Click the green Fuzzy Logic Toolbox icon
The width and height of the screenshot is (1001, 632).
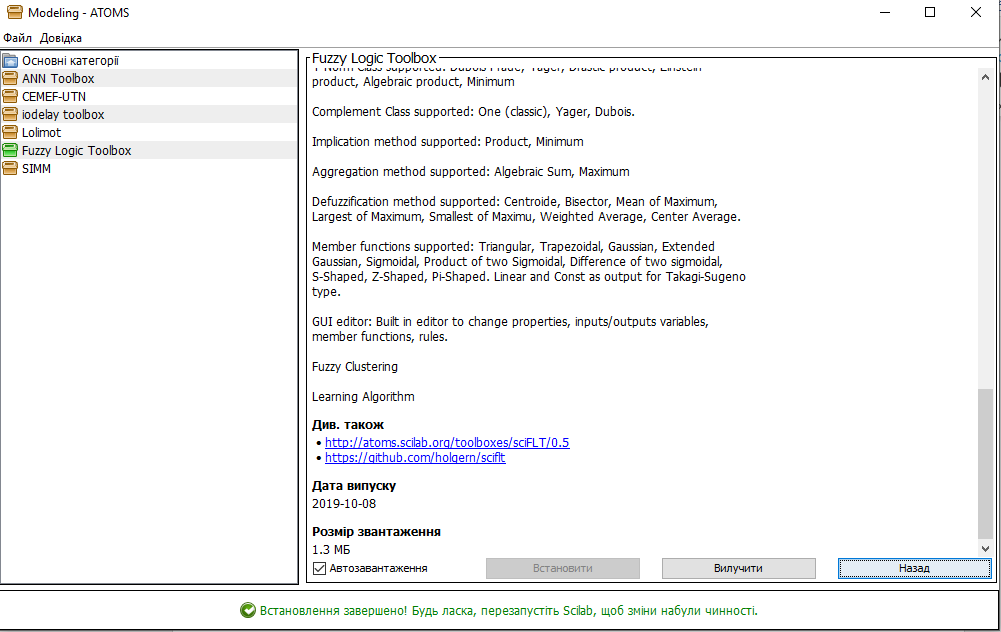10,151
